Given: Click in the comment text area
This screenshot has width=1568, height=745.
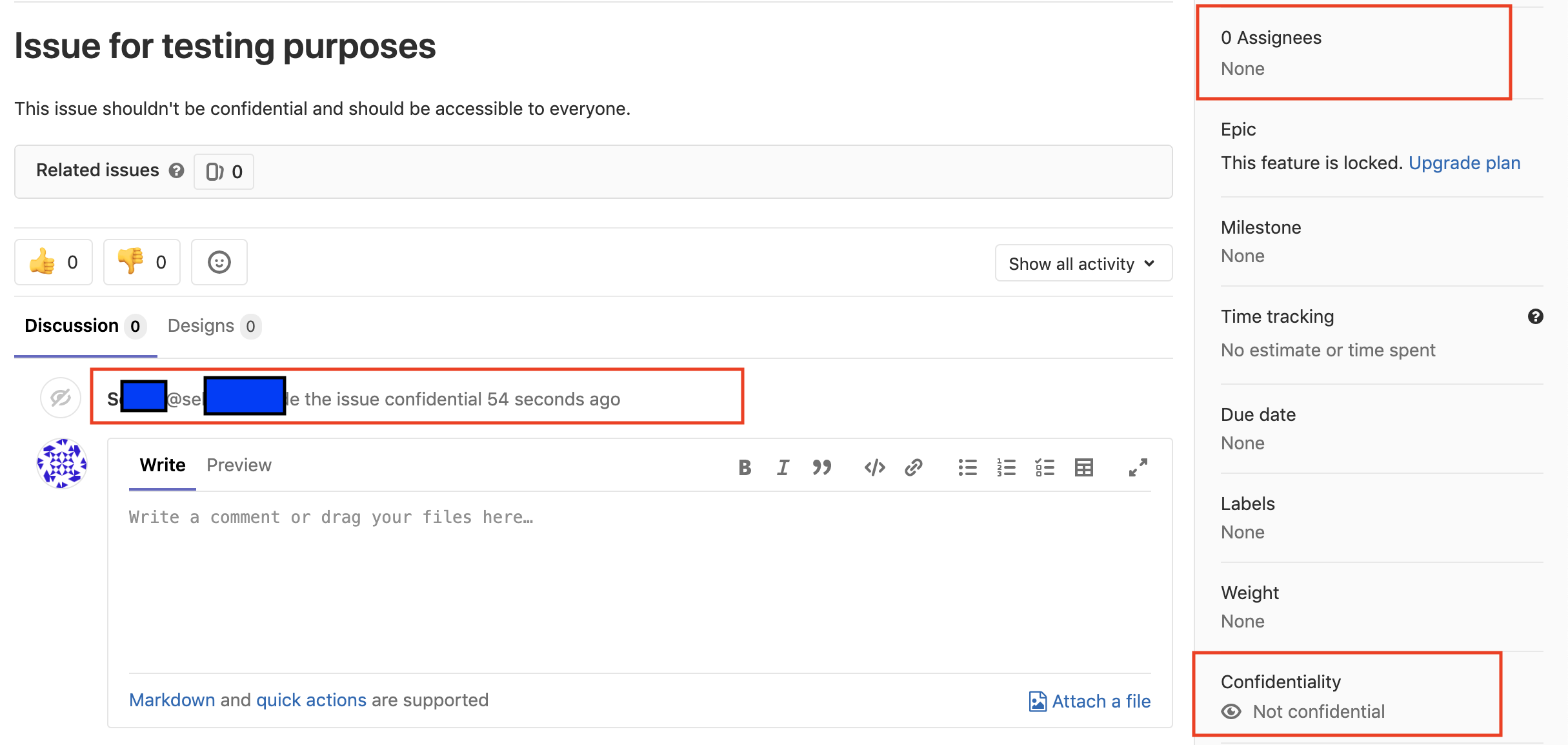Looking at the screenshot, I should point(639,581).
